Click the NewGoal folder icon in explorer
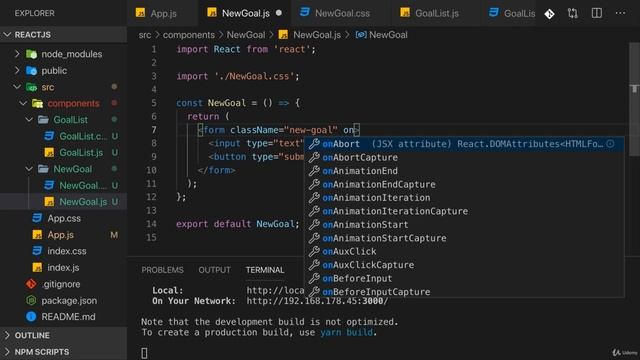640x360 pixels. (x=43, y=169)
